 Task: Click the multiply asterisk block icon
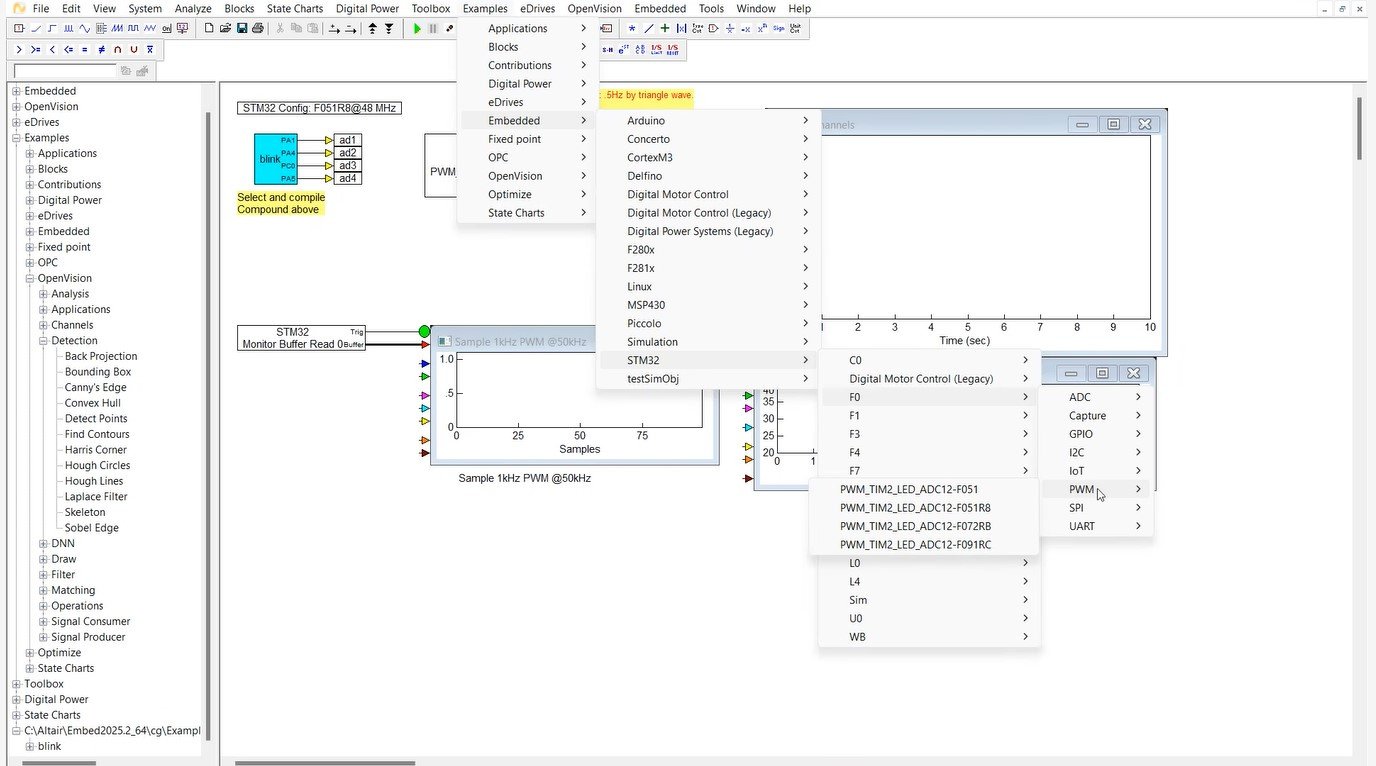[x=632, y=28]
